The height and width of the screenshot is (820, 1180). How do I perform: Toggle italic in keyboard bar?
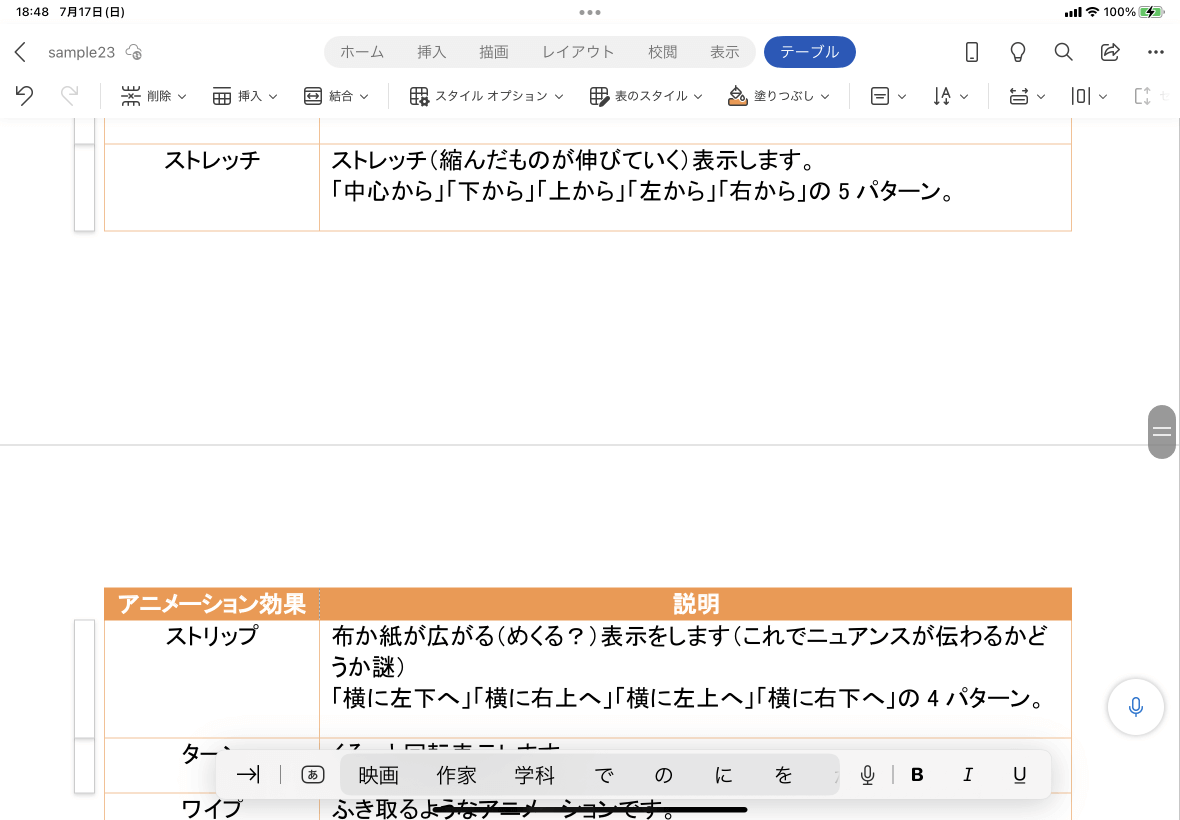pos(968,775)
